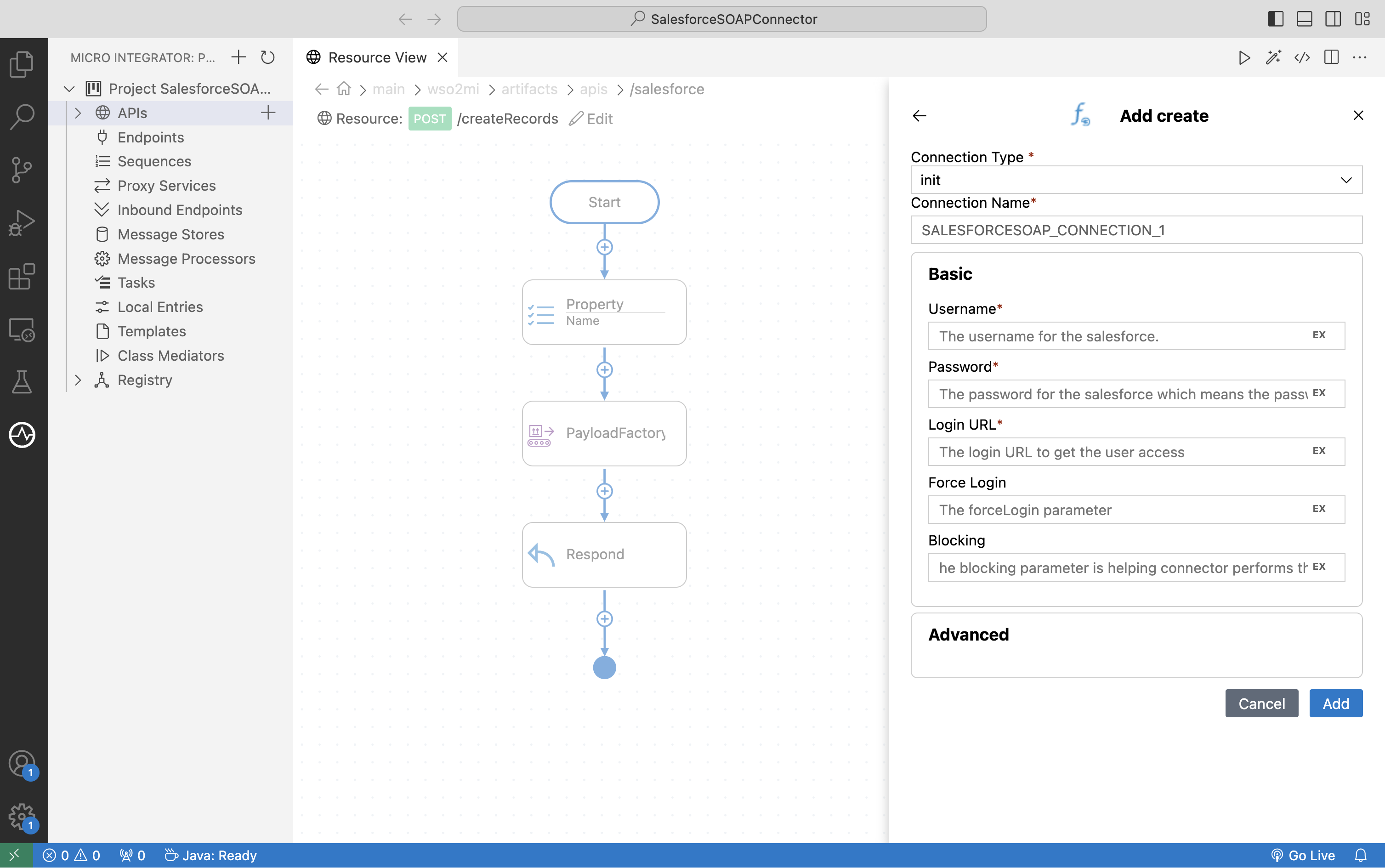The height and width of the screenshot is (868, 1385).
Task: Add a mediator after the Property node
Action: click(604, 370)
